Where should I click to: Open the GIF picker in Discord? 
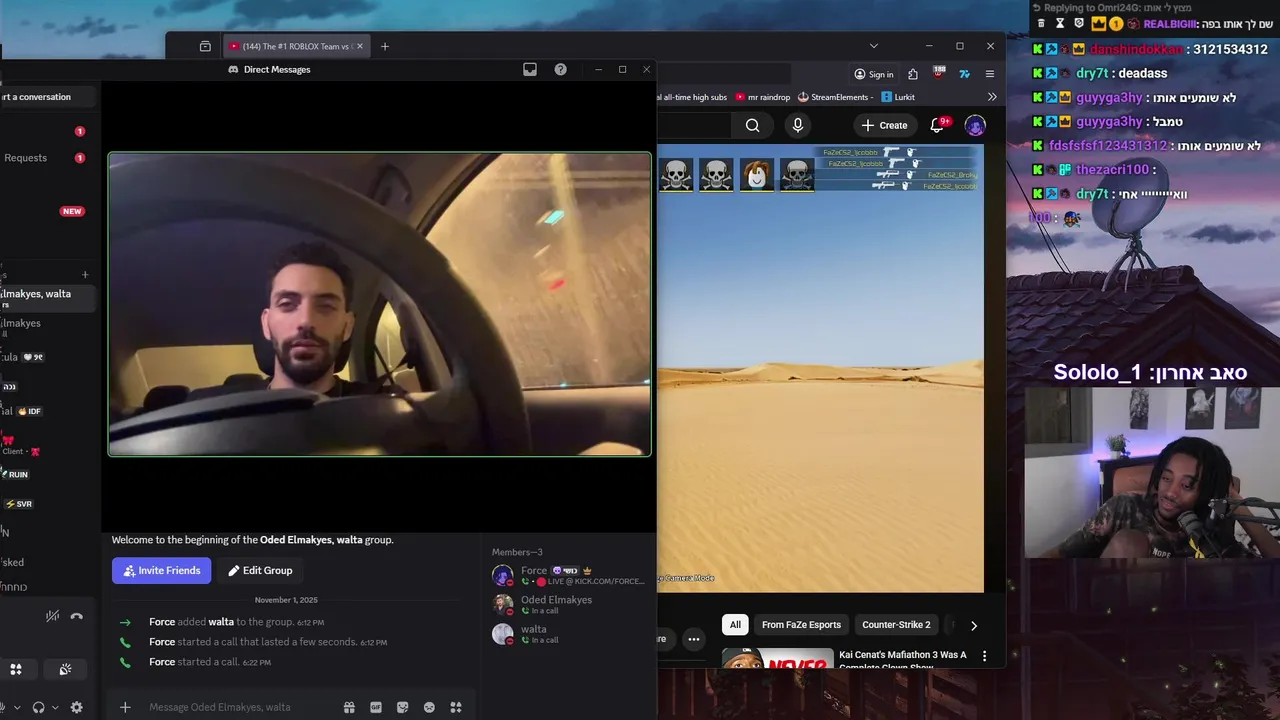pyautogui.click(x=376, y=707)
